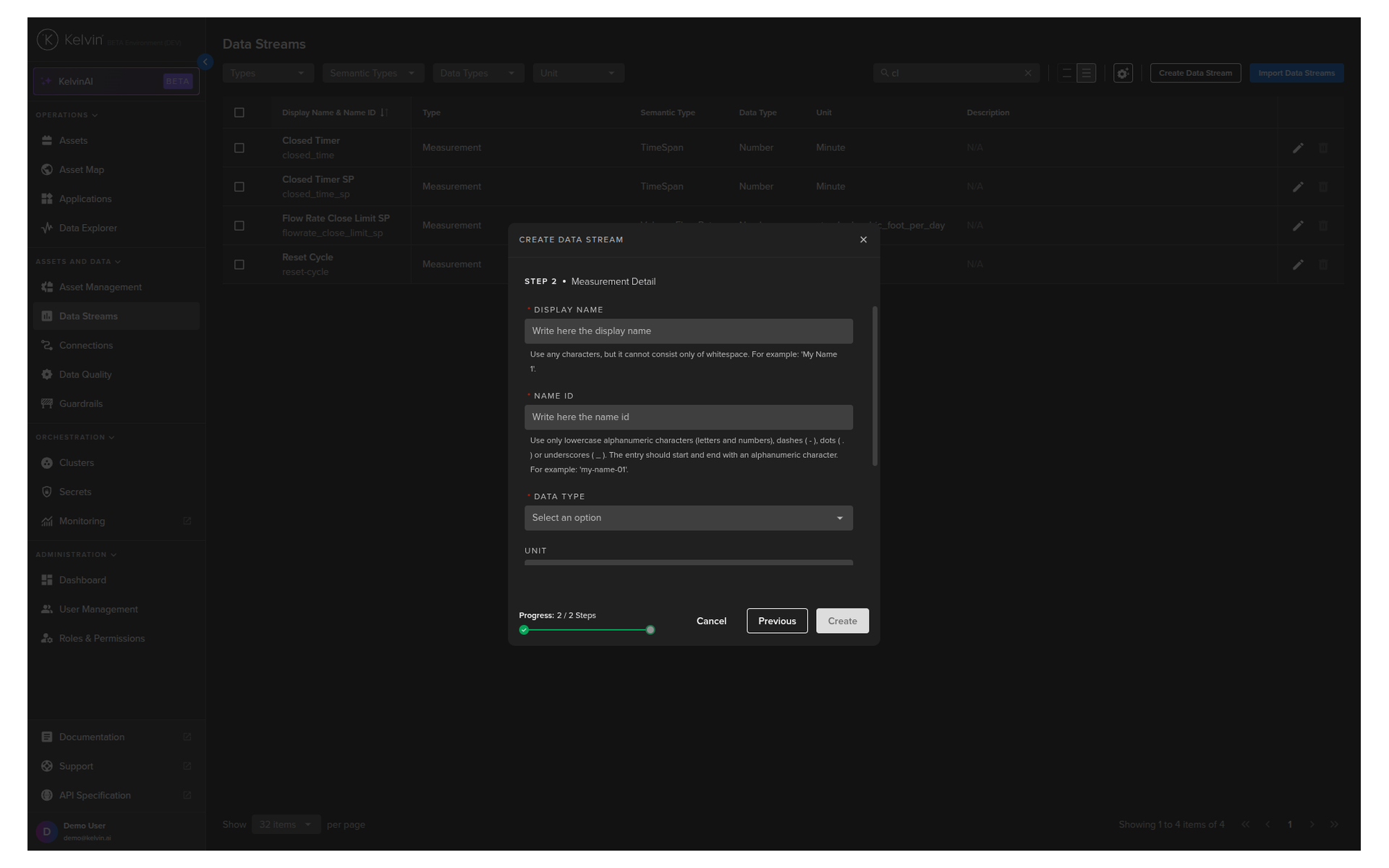Screen dimensions: 1389x868
Task: Click the trash icon for Closed Timer SP
Action: pyautogui.click(x=1322, y=187)
